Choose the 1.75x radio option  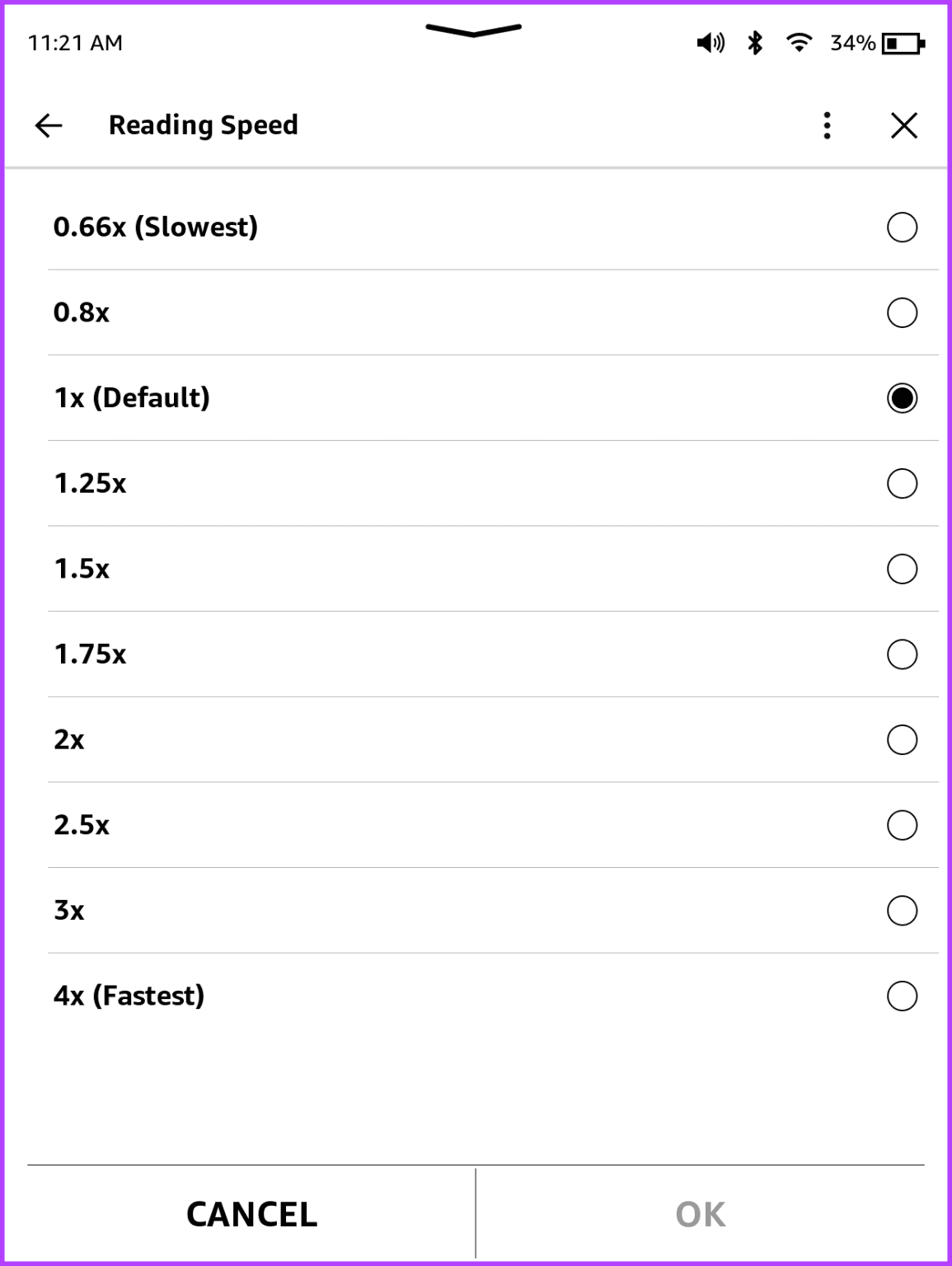pos(902,654)
